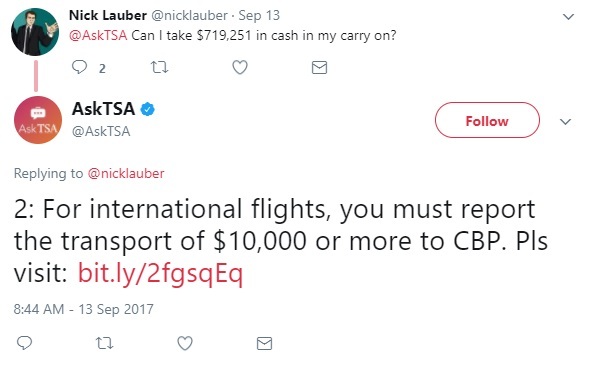Open the 8:44 AM - 13 Sep 2017 timestamp

84,309
